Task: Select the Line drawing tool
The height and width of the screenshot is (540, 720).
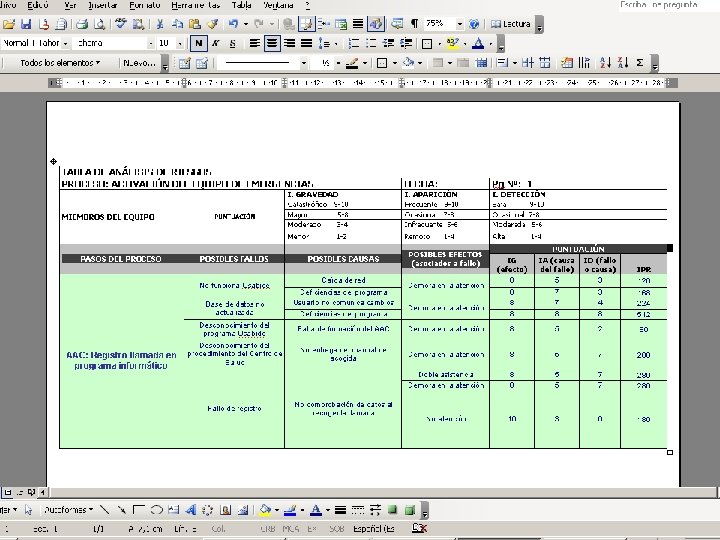Action: pos(105,510)
